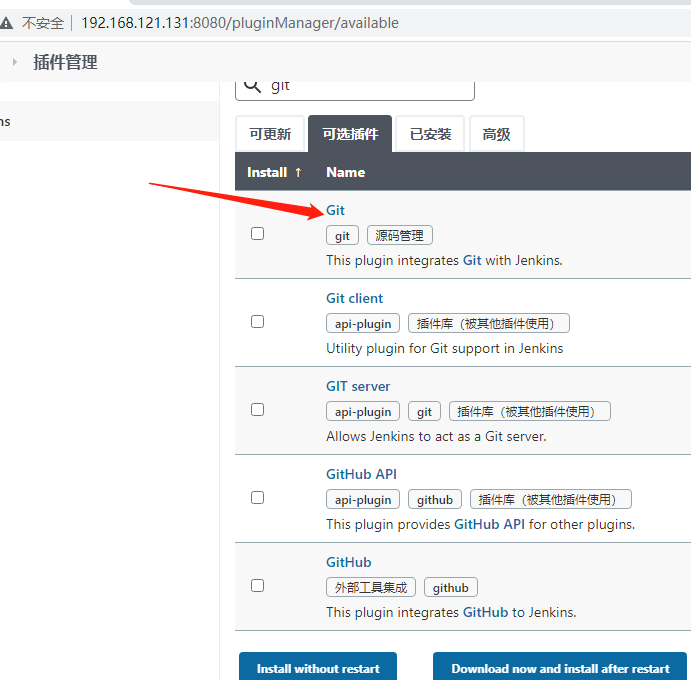Click git tag under GIT server
691x680 pixels.
pos(424,412)
